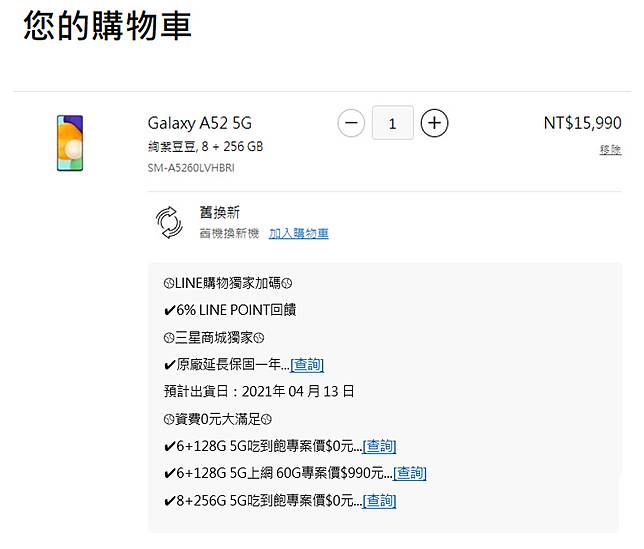Image resolution: width=644 pixels, height=549 pixels.
Task: Click the 絢紫豆豆, 8 + 256 GB spec text
Action: tap(205, 147)
